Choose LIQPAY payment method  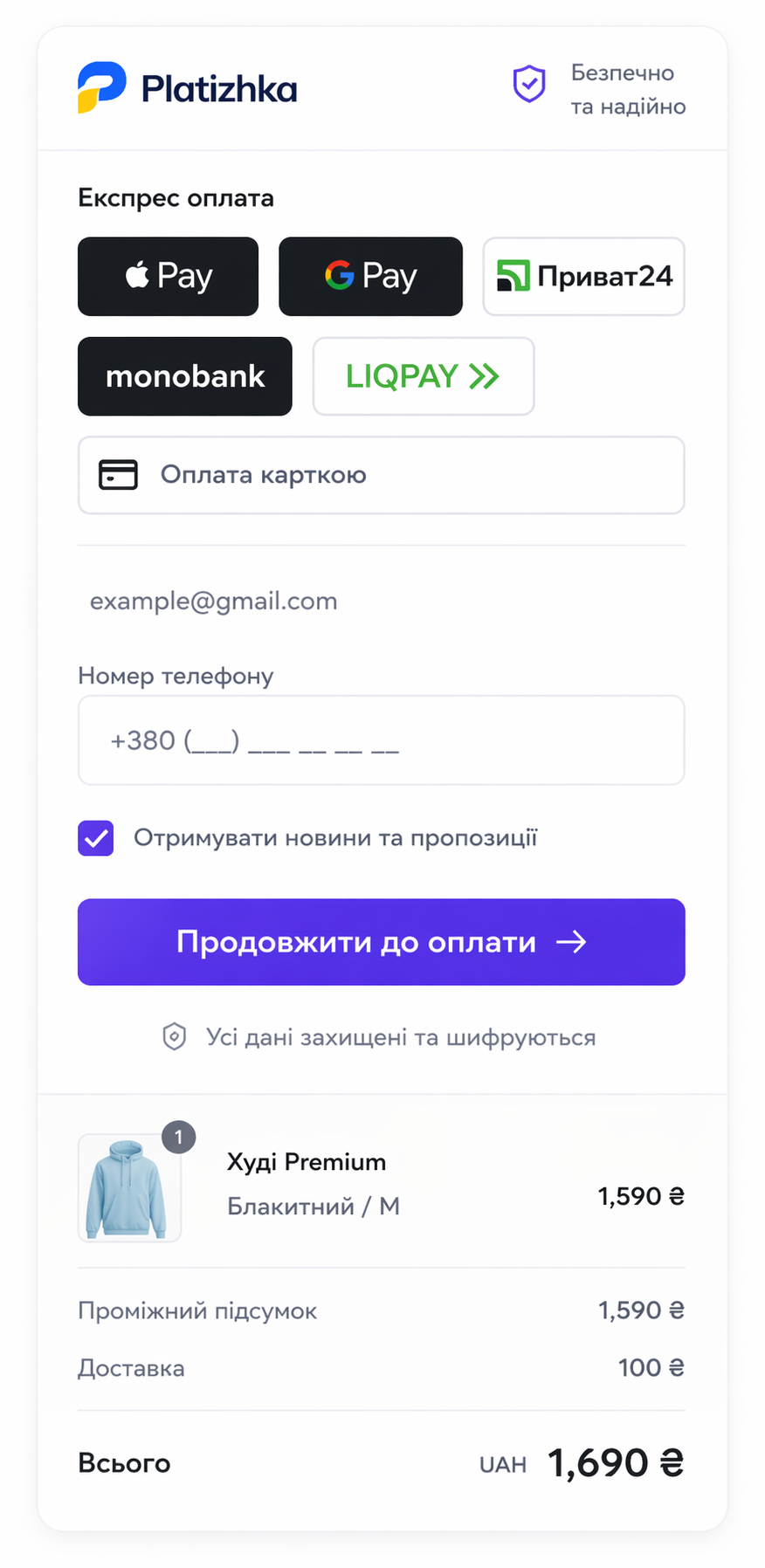[x=423, y=376]
